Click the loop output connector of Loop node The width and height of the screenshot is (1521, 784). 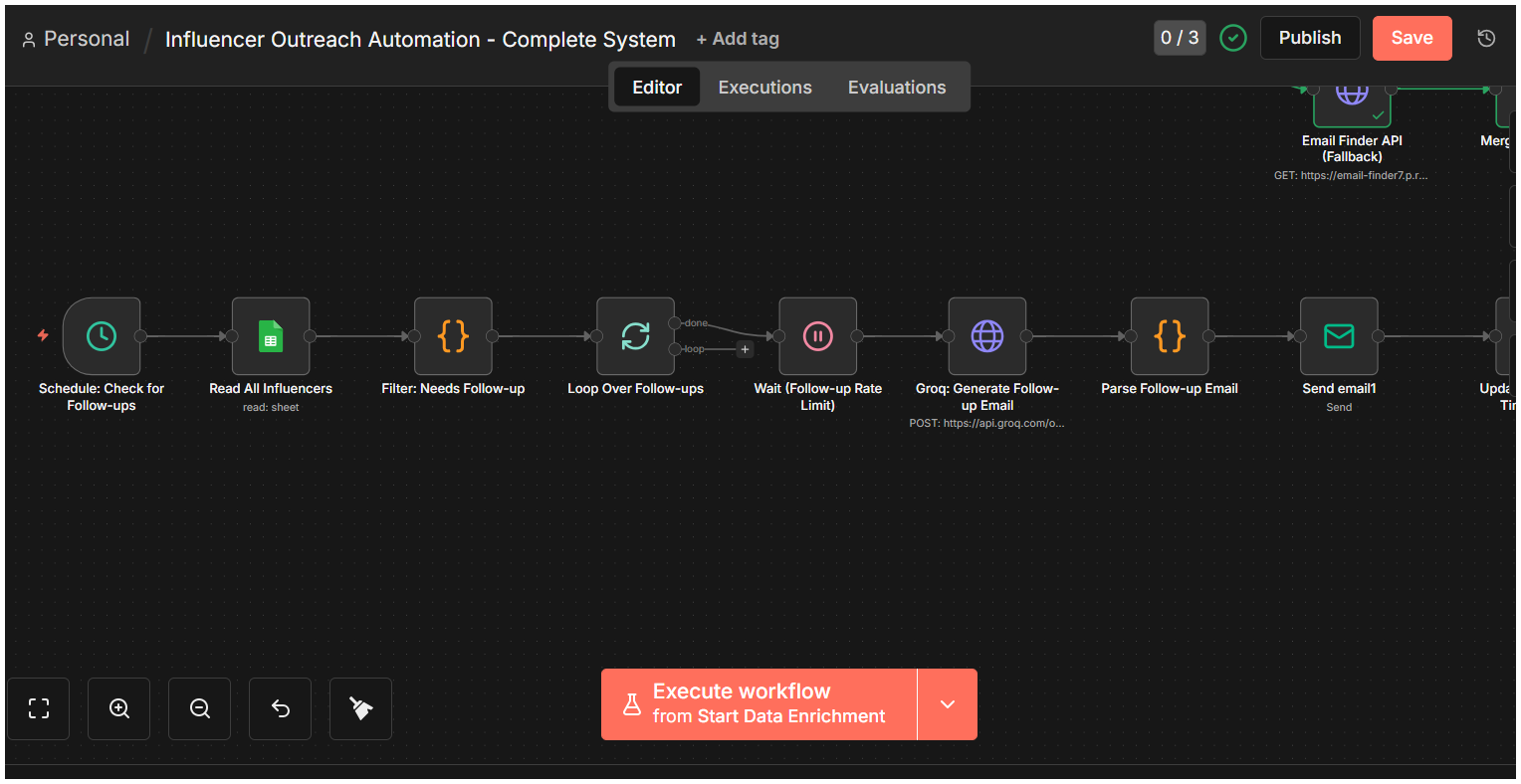tap(675, 349)
